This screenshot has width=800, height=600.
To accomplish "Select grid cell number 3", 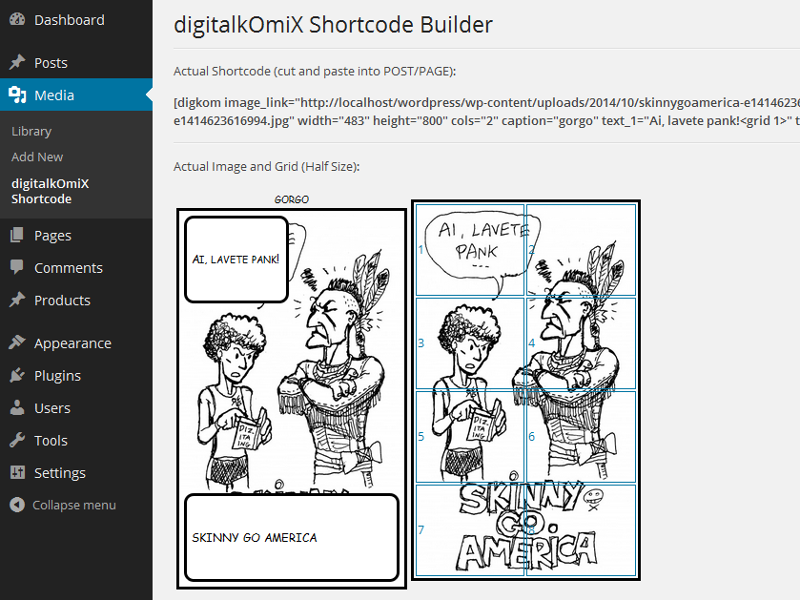I will 470,343.
